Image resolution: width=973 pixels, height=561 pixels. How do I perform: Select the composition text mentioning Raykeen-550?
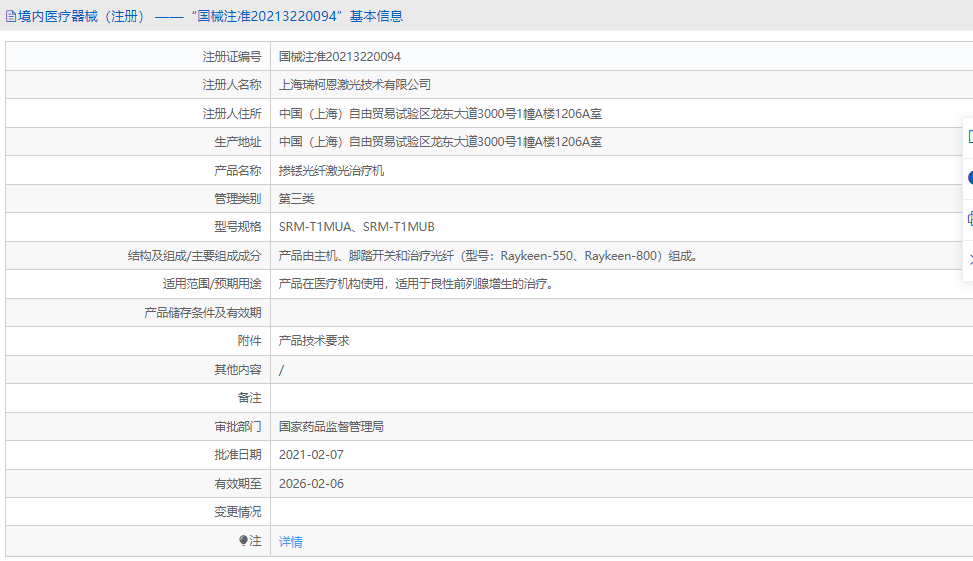click(x=489, y=256)
